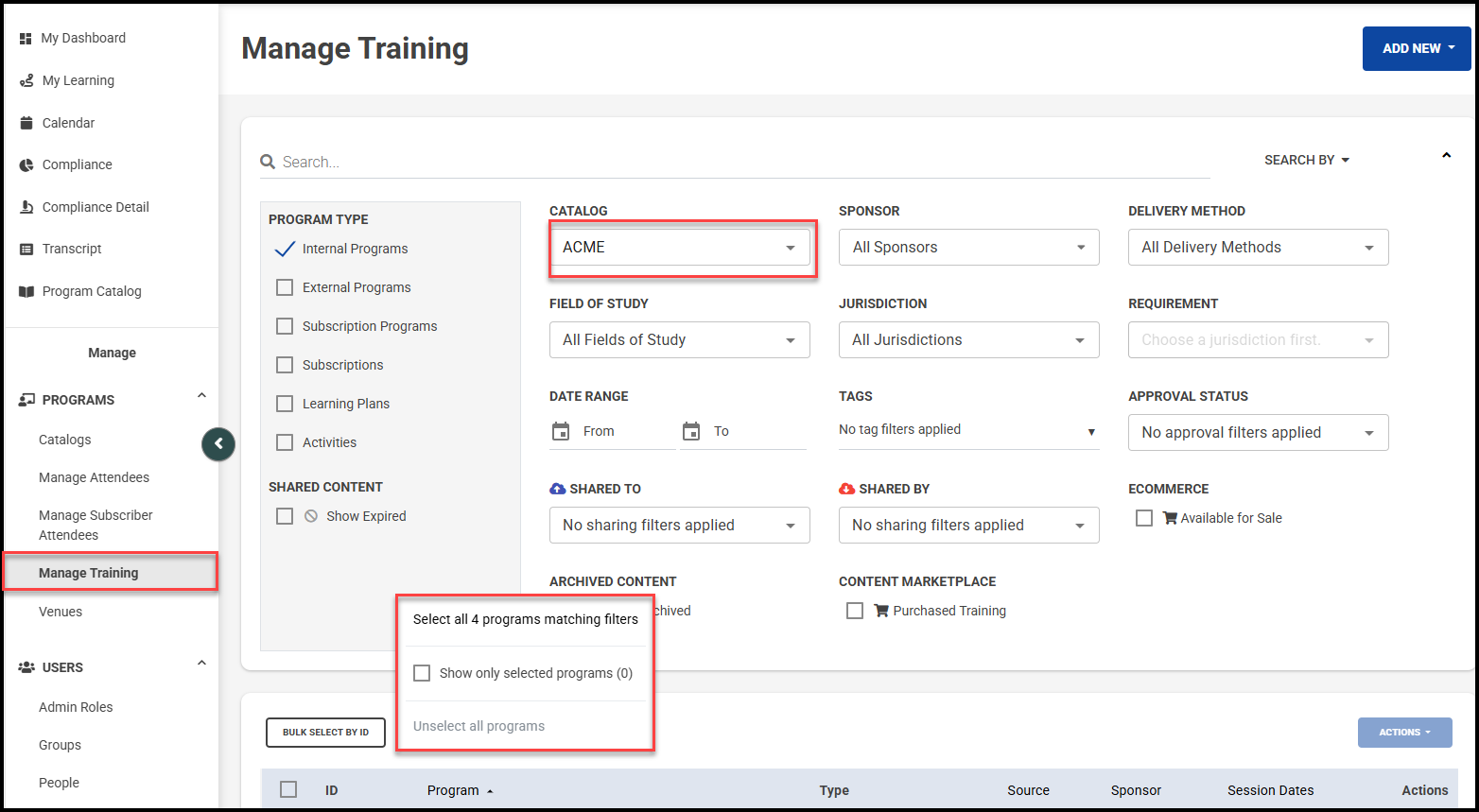Toggle Show only selected programs checkbox
This screenshot has height=812, width=1479.
coord(423,673)
